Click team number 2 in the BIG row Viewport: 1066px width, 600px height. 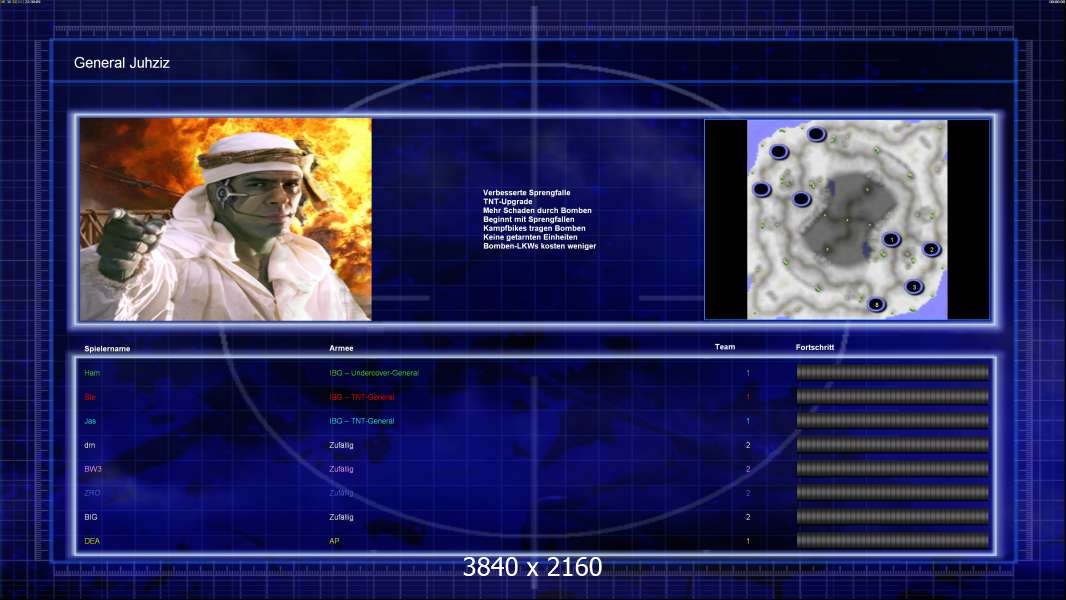748,517
